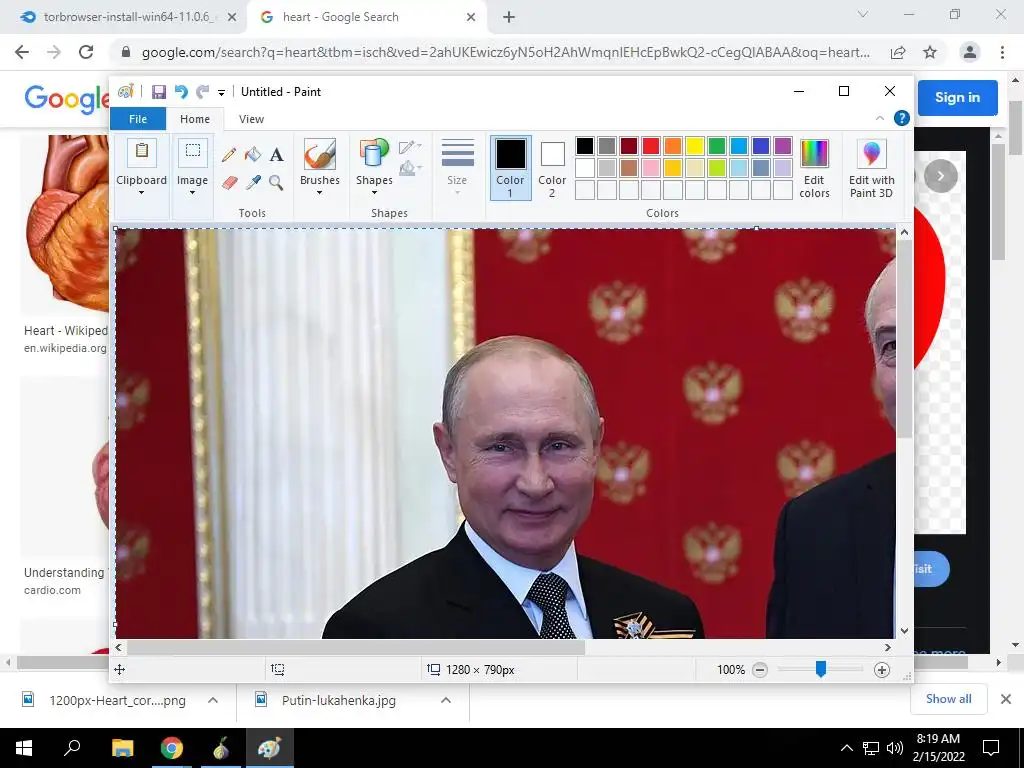Click the Zoom out minus button
The height and width of the screenshot is (768, 1024).
(760, 669)
